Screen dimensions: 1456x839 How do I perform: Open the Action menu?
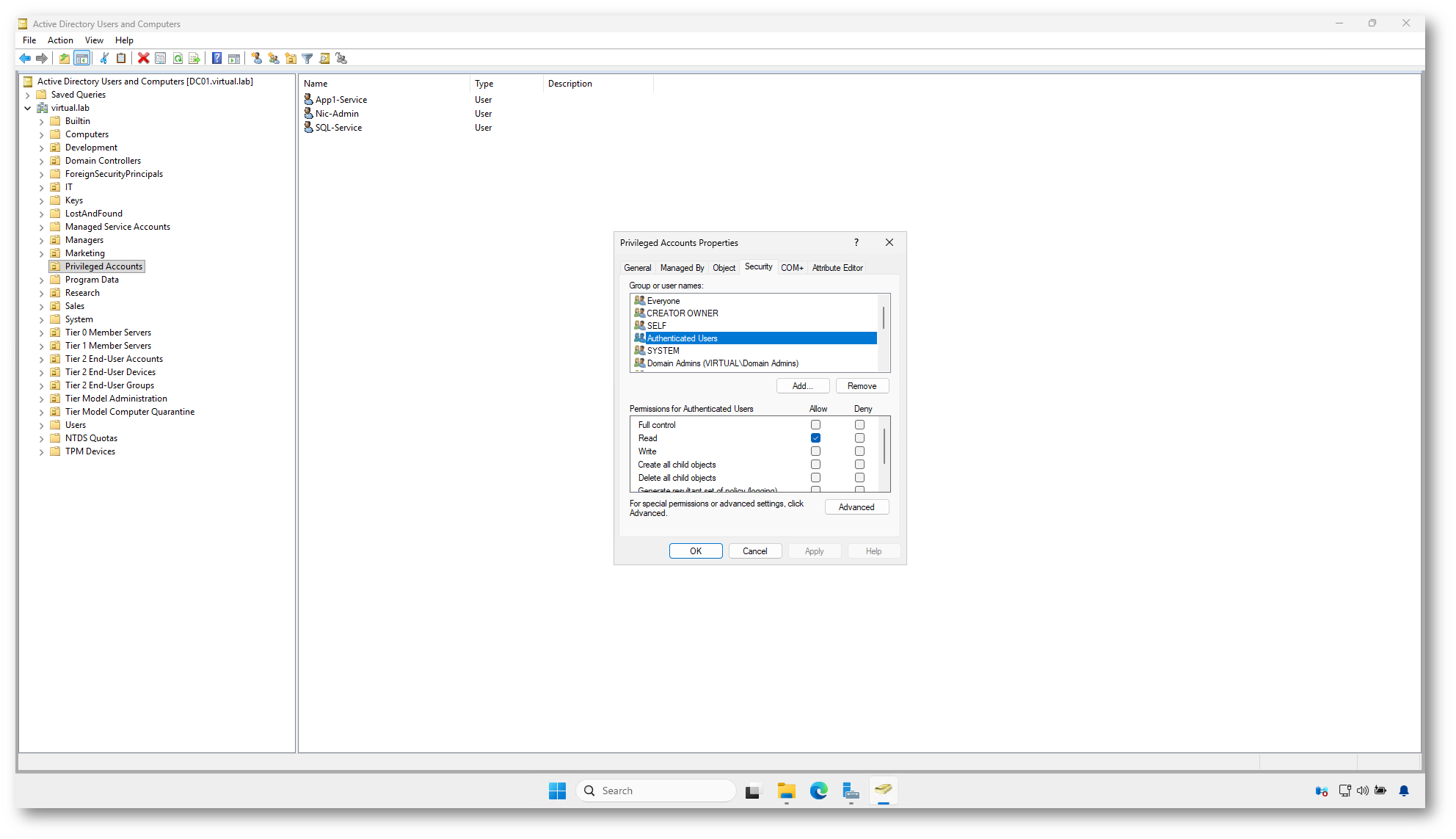click(60, 40)
